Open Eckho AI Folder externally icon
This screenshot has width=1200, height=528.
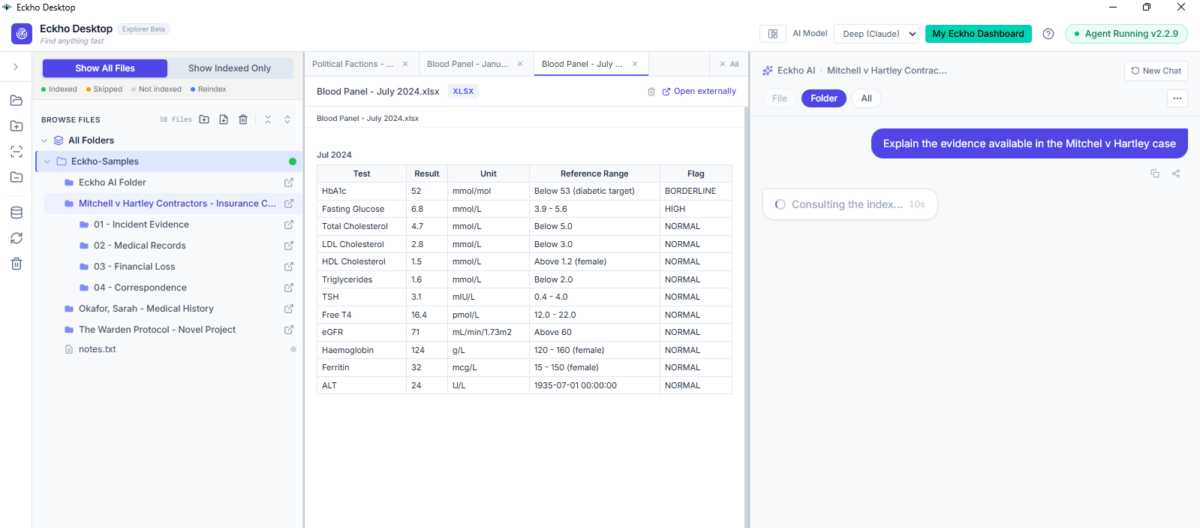point(289,182)
